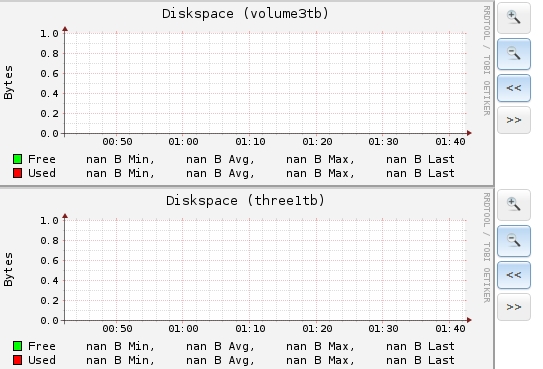Screen dimensions: 543x369
Task: Click the 01:40 time label on three1tb graph
Action: pos(450,328)
